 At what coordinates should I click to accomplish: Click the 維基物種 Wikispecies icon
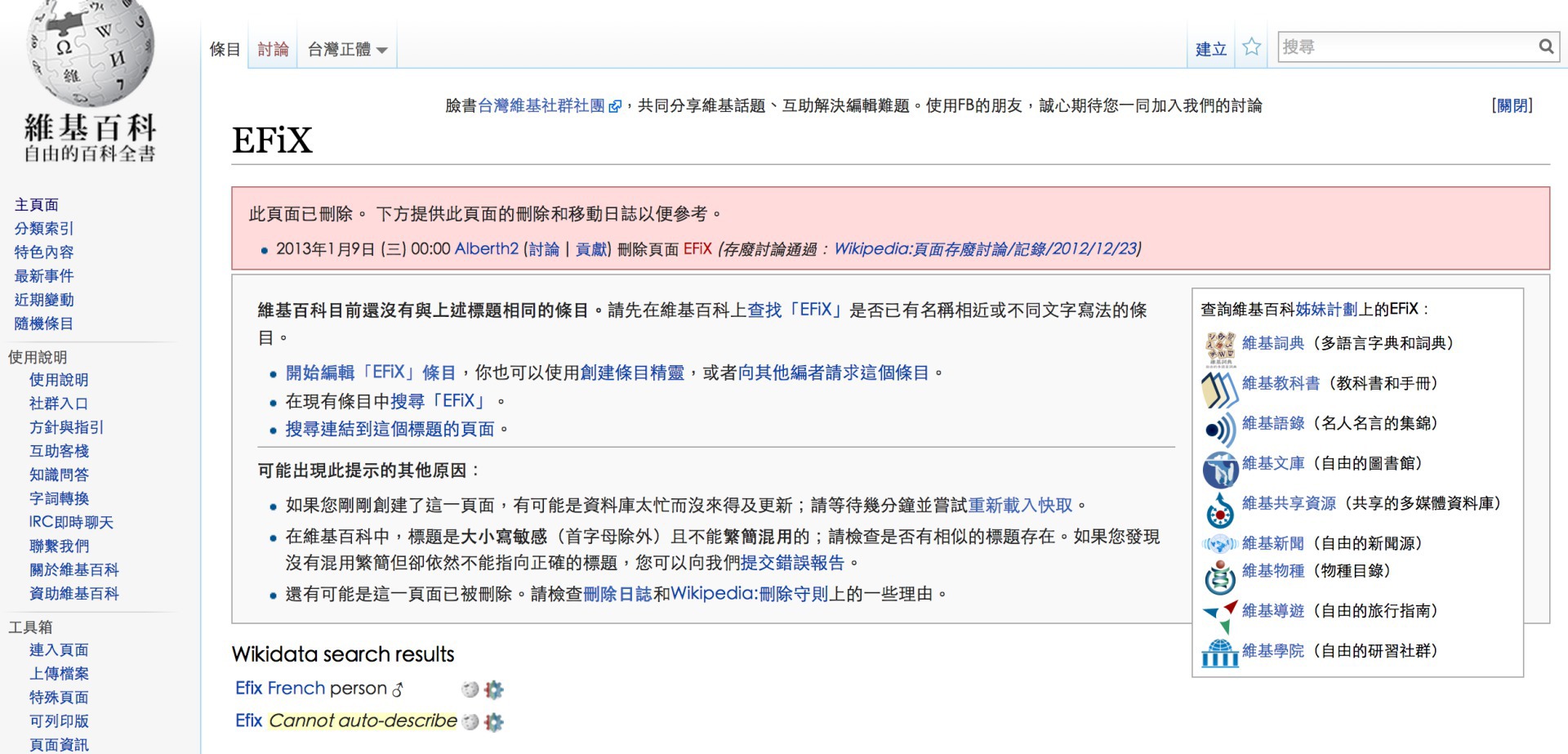click(x=1220, y=577)
